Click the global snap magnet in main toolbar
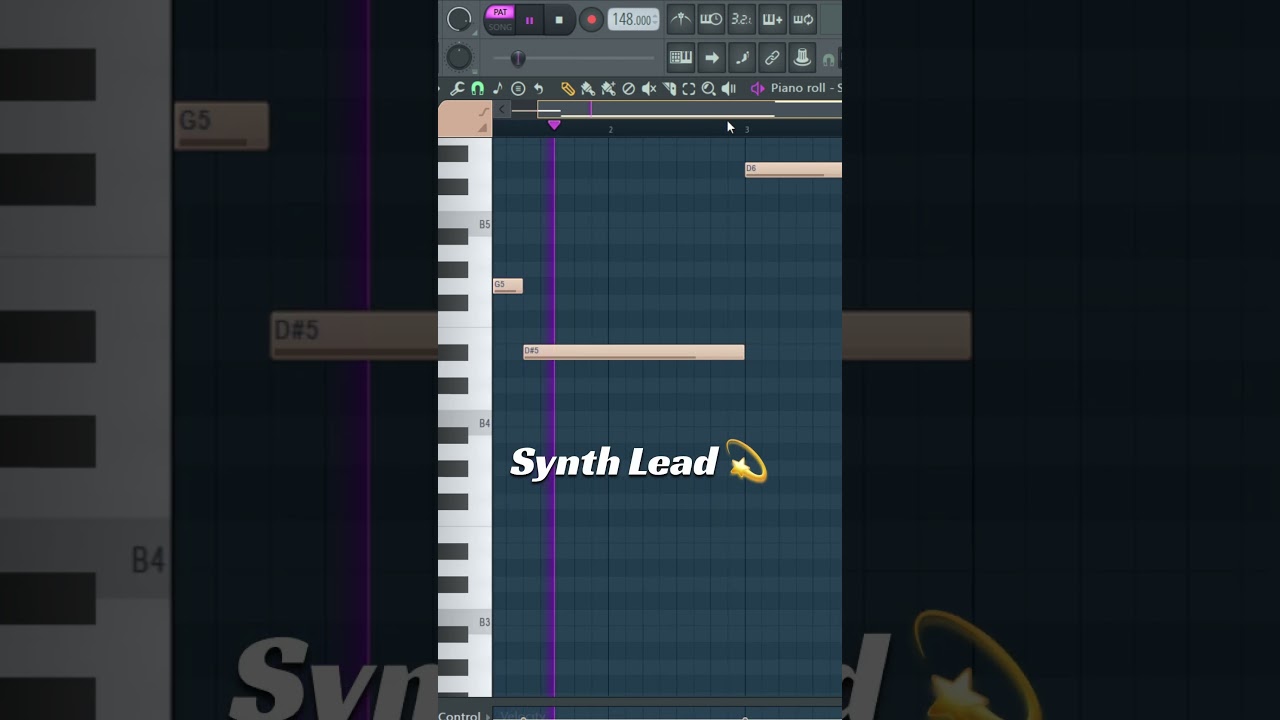1280x720 pixels. (x=829, y=60)
